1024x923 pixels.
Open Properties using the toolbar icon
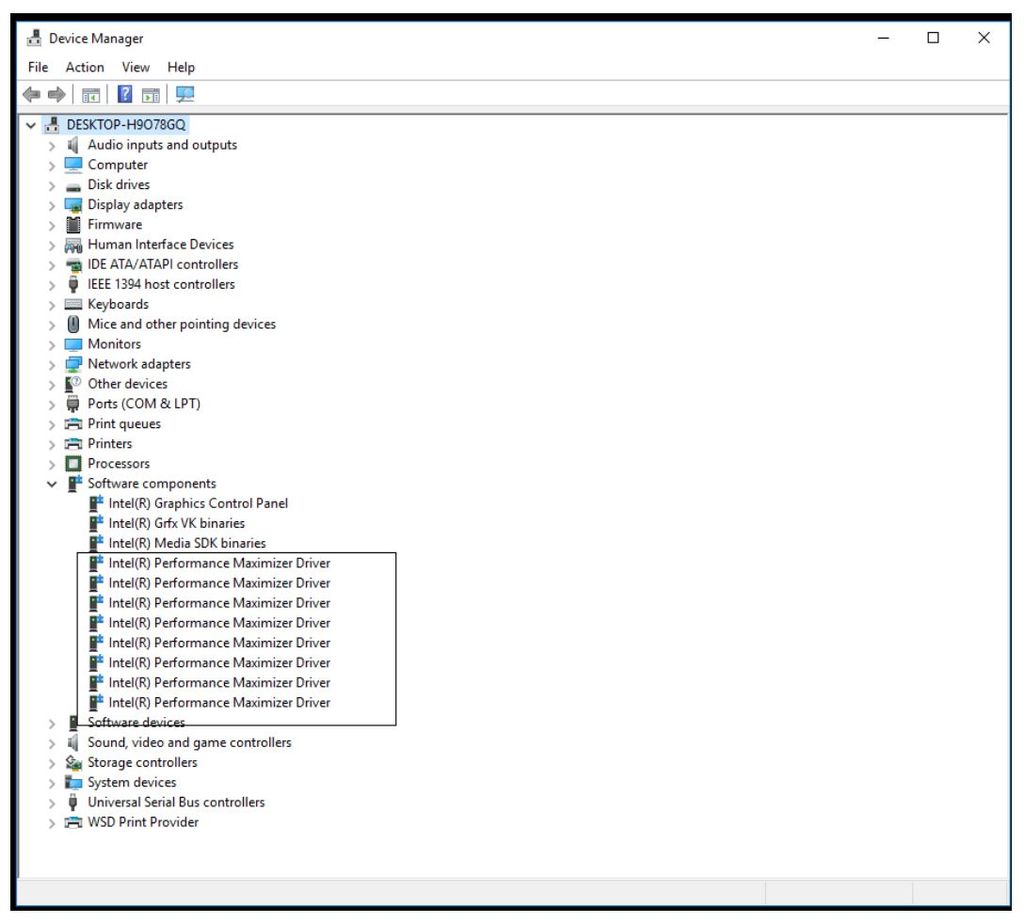pos(151,94)
